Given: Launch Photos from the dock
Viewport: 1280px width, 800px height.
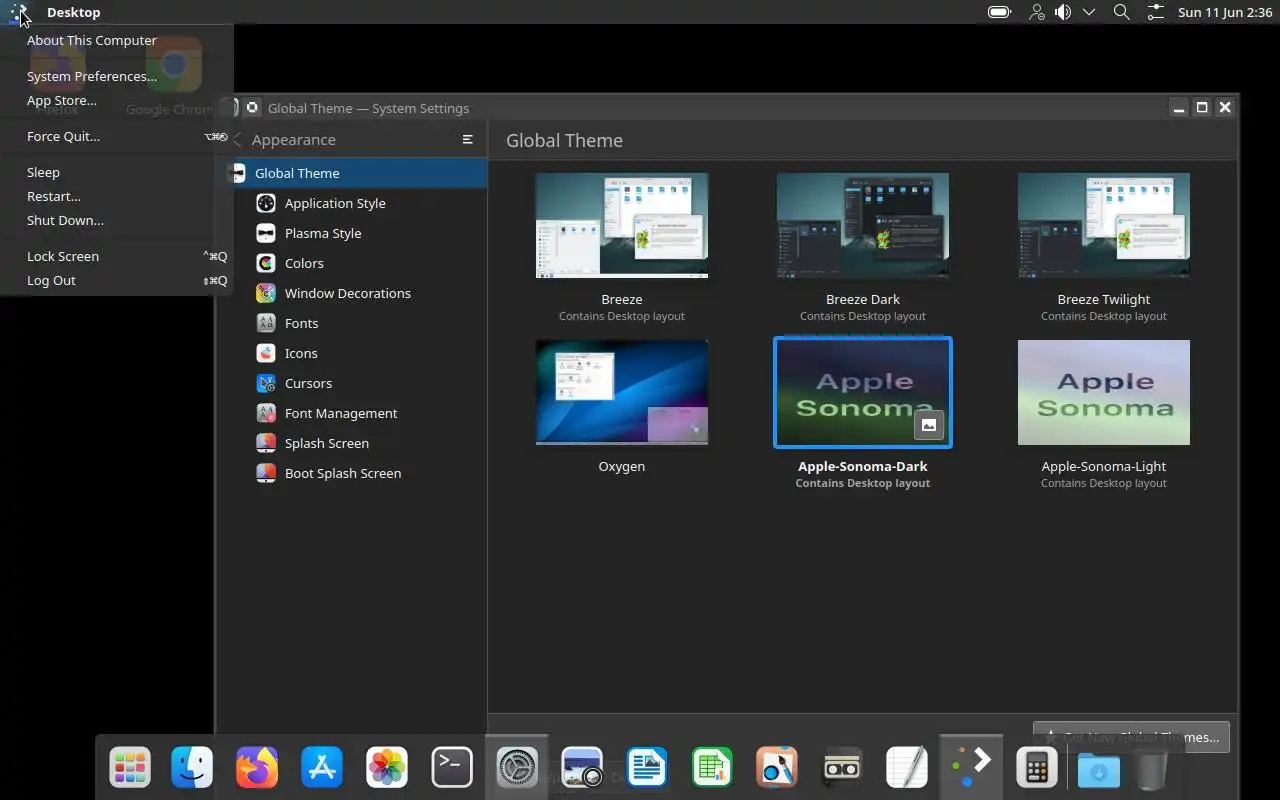Looking at the screenshot, I should [387, 768].
